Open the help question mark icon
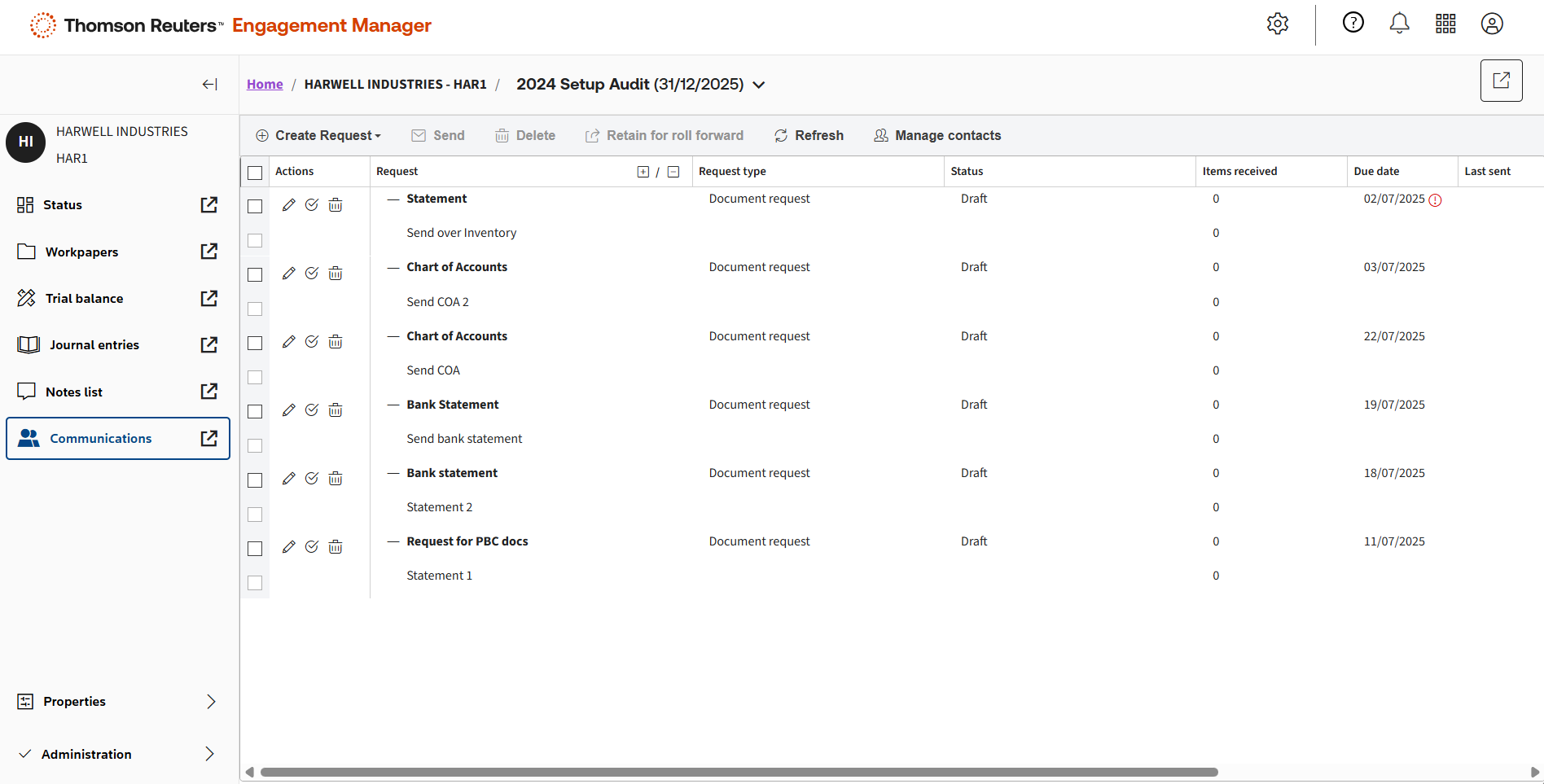The height and width of the screenshot is (784, 1544). point(1353,23)
